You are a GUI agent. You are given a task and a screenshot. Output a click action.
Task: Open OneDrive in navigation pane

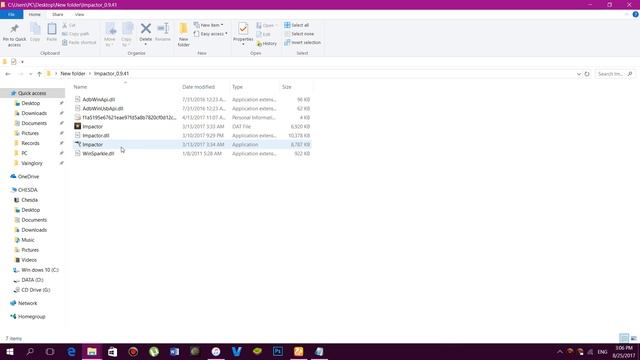point(28,177)
